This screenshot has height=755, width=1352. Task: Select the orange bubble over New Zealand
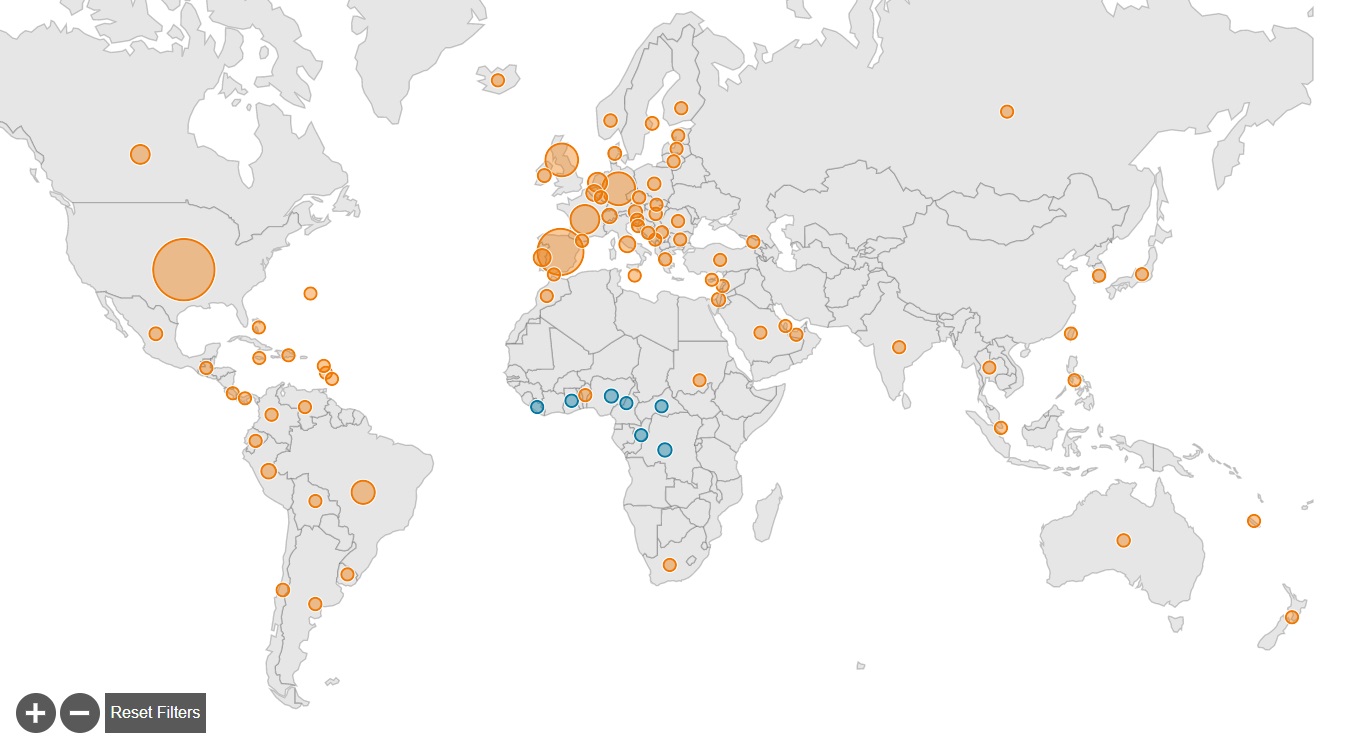[1292, 617]
